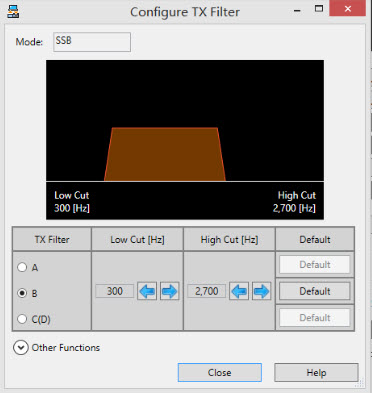372x393 pixels.
Task: Click the Close button
Action: [220, 372]
